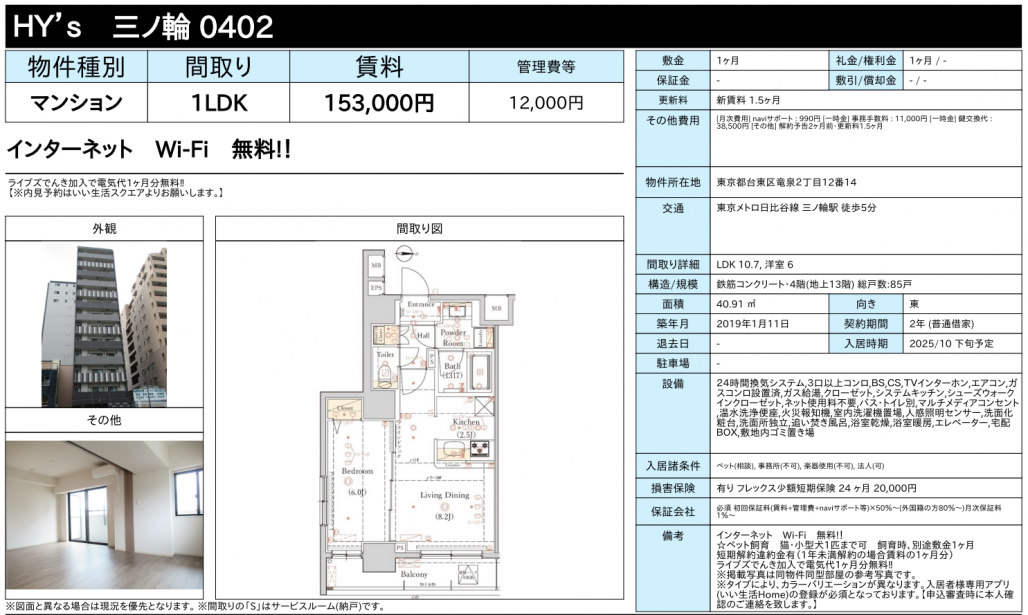
Task: Click the Bedroom label in floor plan
Action: pos(357,470)
